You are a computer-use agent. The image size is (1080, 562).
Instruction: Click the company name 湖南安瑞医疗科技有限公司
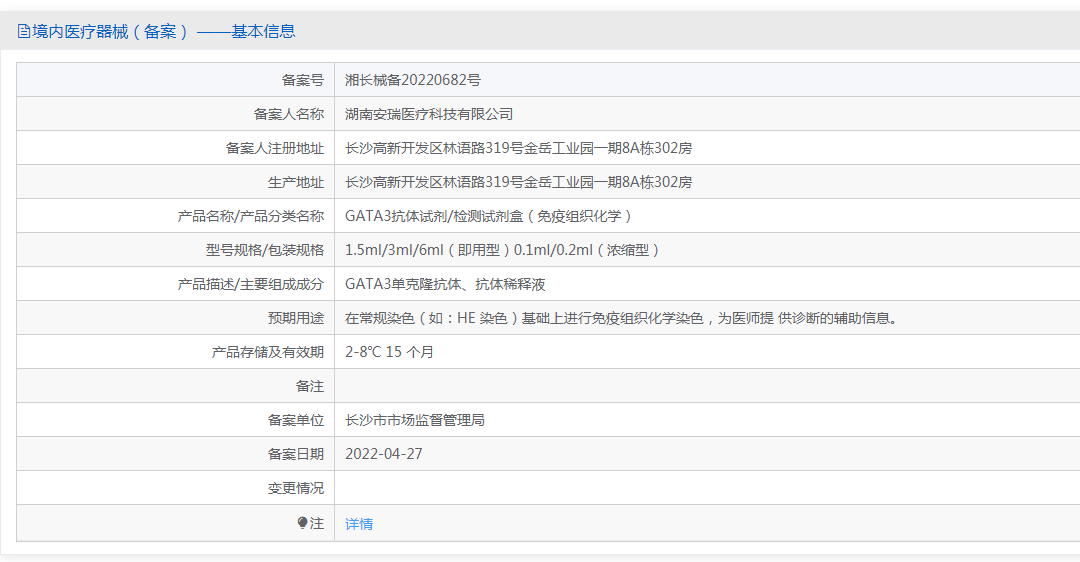[429, 114]
